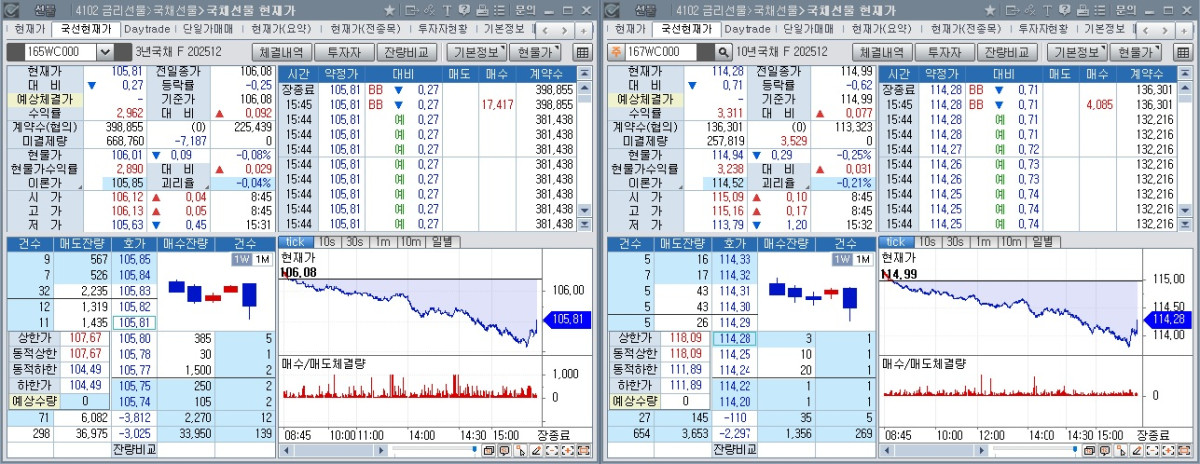
Task: Switch to 현재가(전종목) tab in left window
Action: (x=364, y=29)
